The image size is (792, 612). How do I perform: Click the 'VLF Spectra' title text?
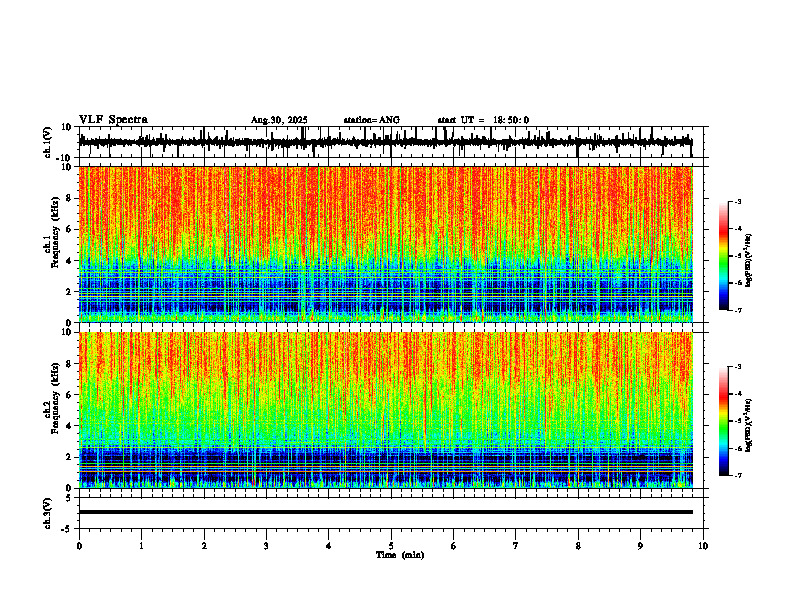[x=113, y=120]
